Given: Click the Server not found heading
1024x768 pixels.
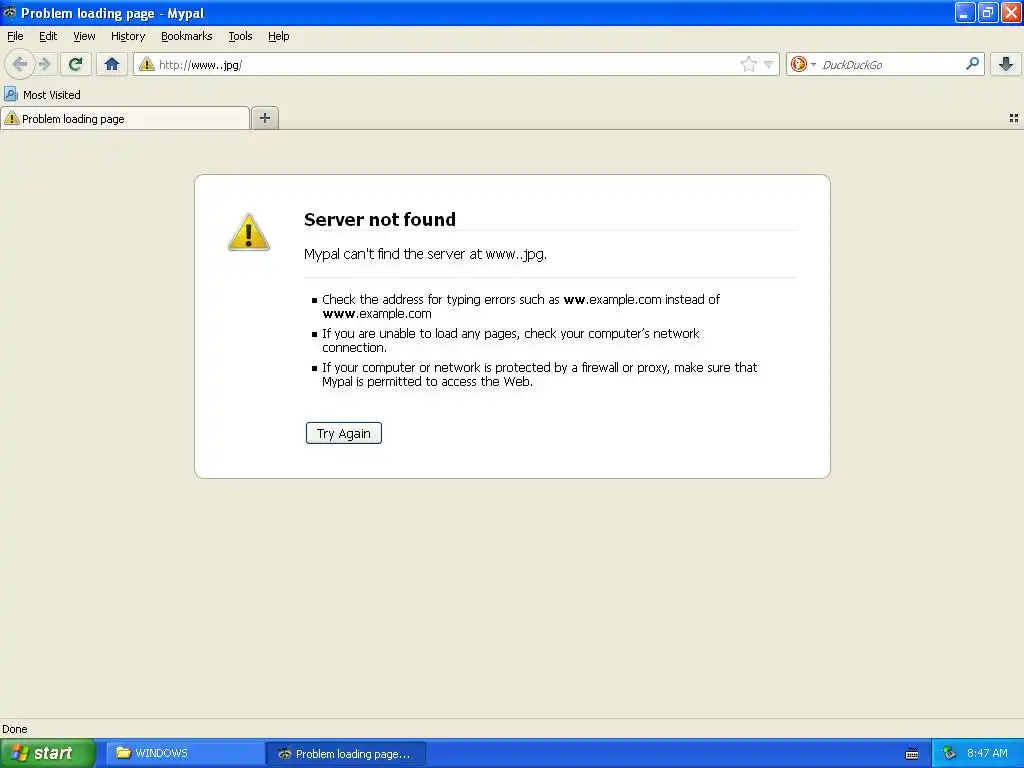Looking at the screenshot, I should click(x=379, y=219).
